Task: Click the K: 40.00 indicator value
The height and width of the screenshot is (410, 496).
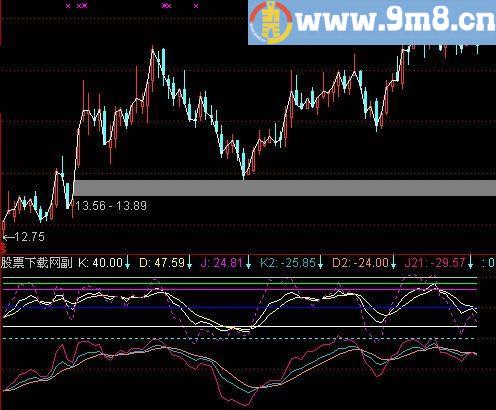Action: (101, 263)
